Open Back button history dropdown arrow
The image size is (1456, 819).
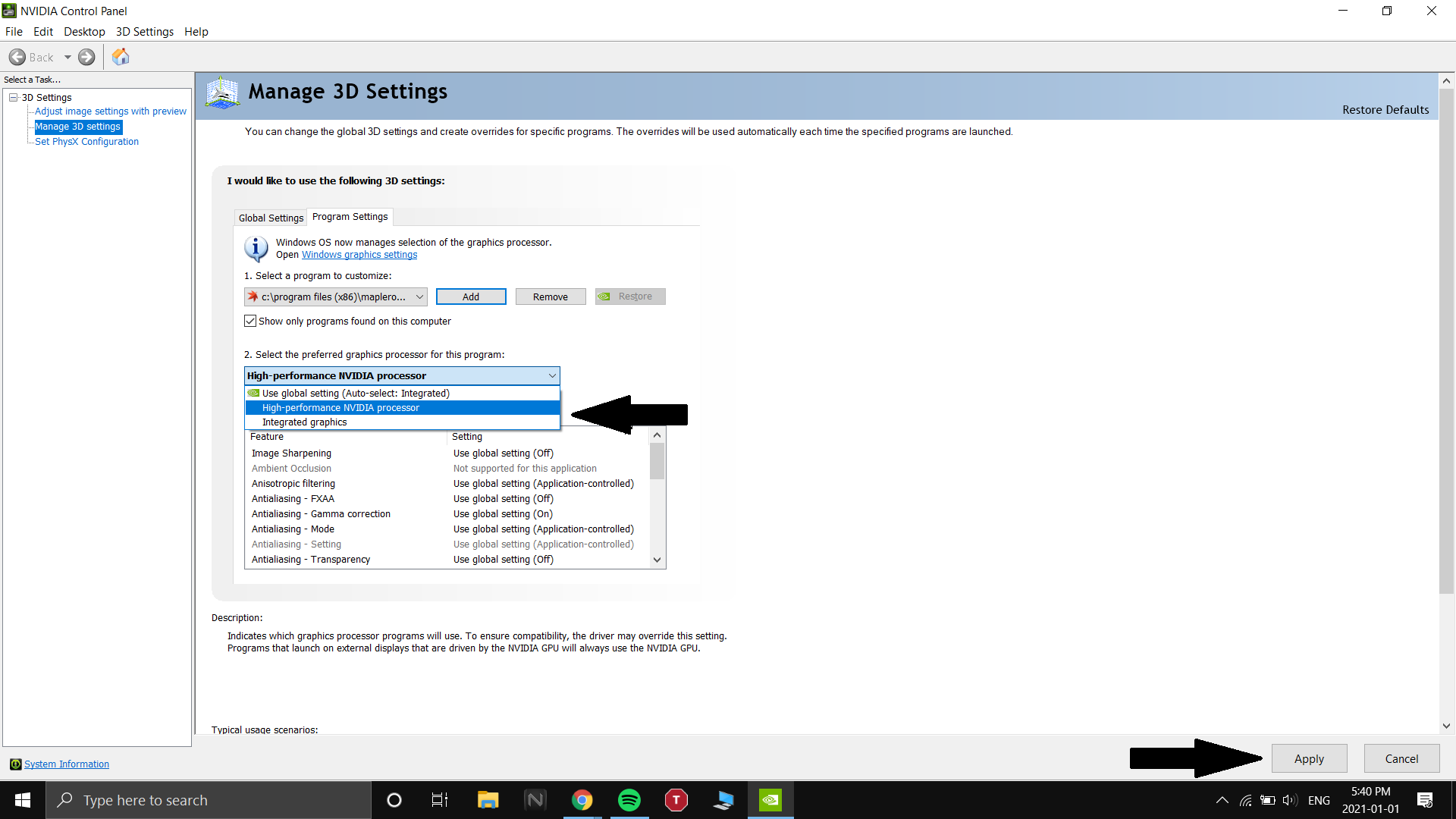click(67, 57)
